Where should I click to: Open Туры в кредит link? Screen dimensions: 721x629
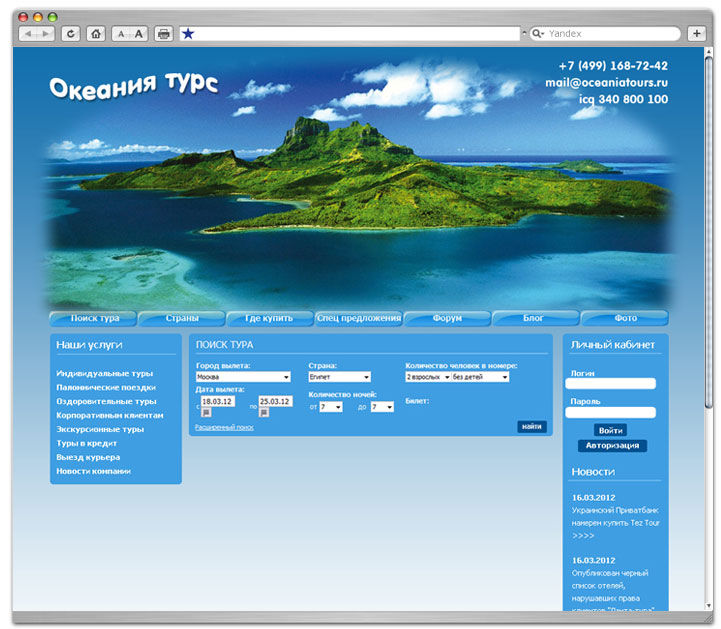(x=86, y=443)
